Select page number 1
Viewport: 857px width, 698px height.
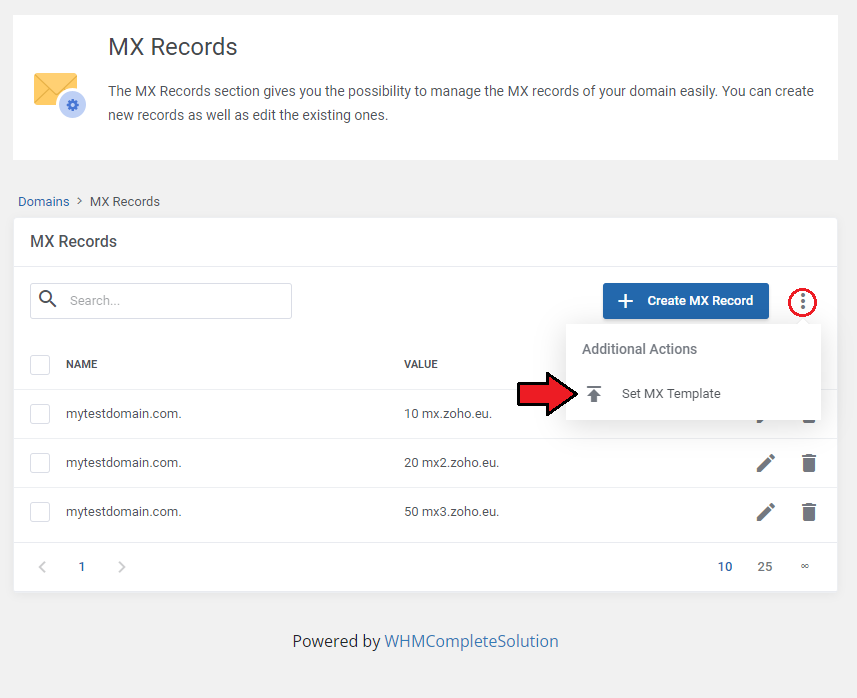[81, 567]
